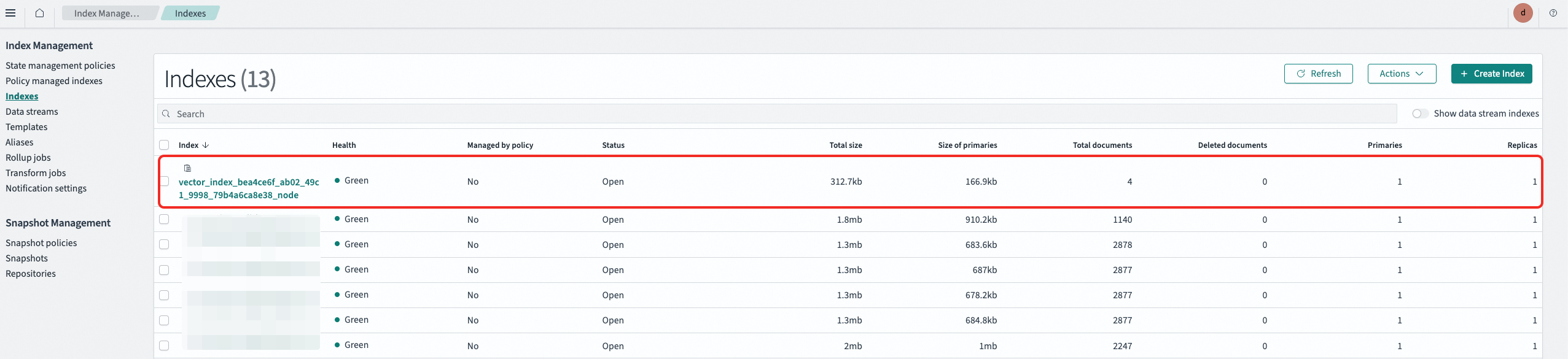Open State management policies page

tap(60, 66)
